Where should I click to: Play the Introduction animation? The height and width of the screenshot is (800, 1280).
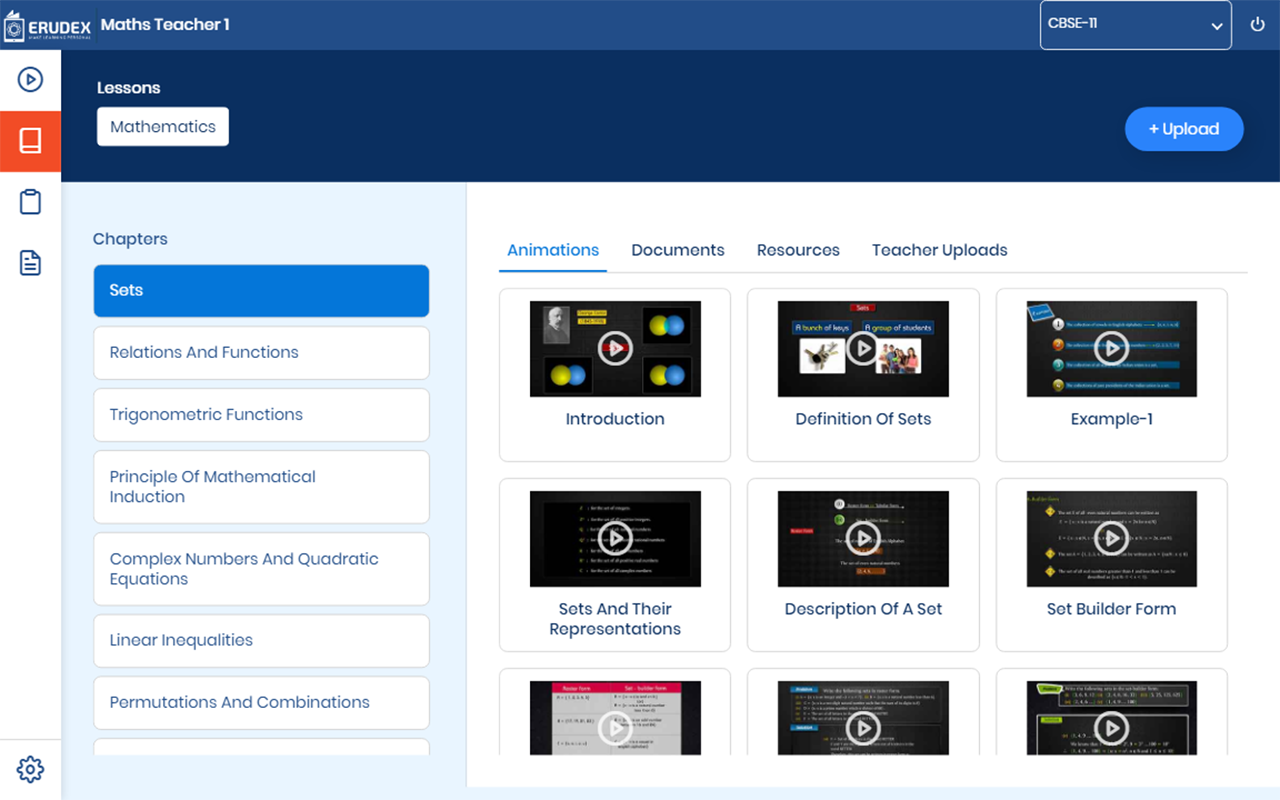click(615, 349)
